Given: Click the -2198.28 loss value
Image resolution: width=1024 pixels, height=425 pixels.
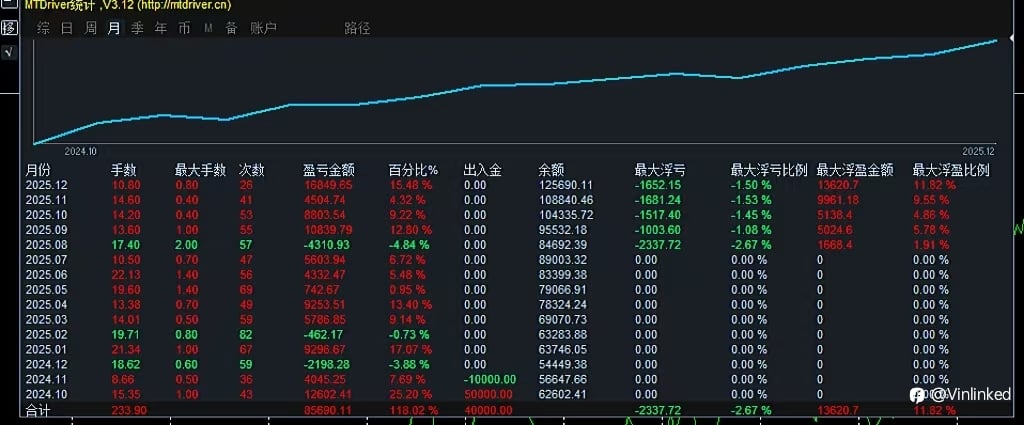Looking at the screenshot, I should click(327, 365).
